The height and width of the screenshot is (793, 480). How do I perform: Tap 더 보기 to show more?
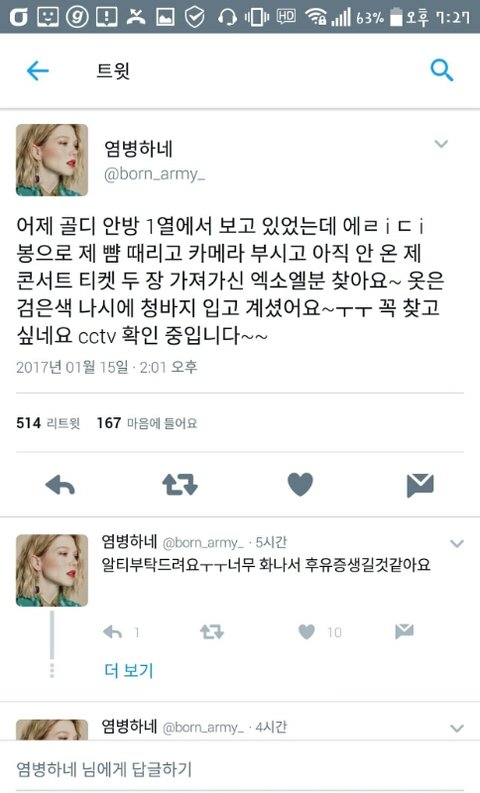point(128,671)
